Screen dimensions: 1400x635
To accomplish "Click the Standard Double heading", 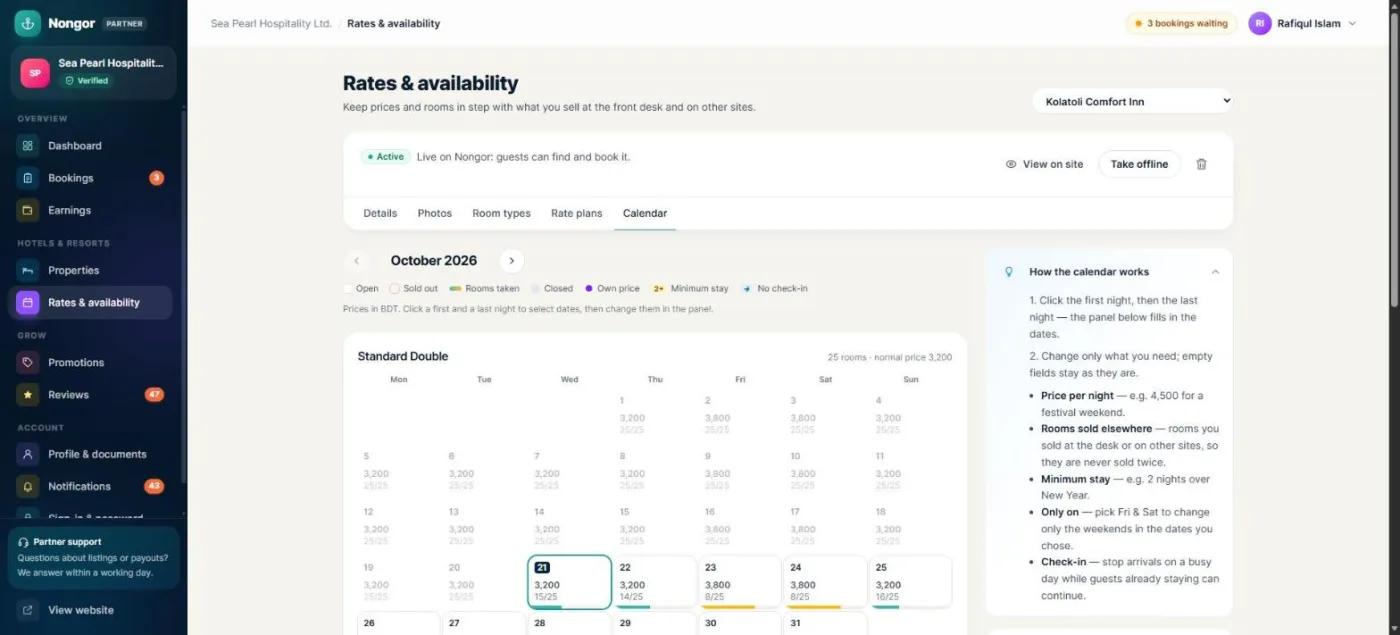I will point(403,356).
